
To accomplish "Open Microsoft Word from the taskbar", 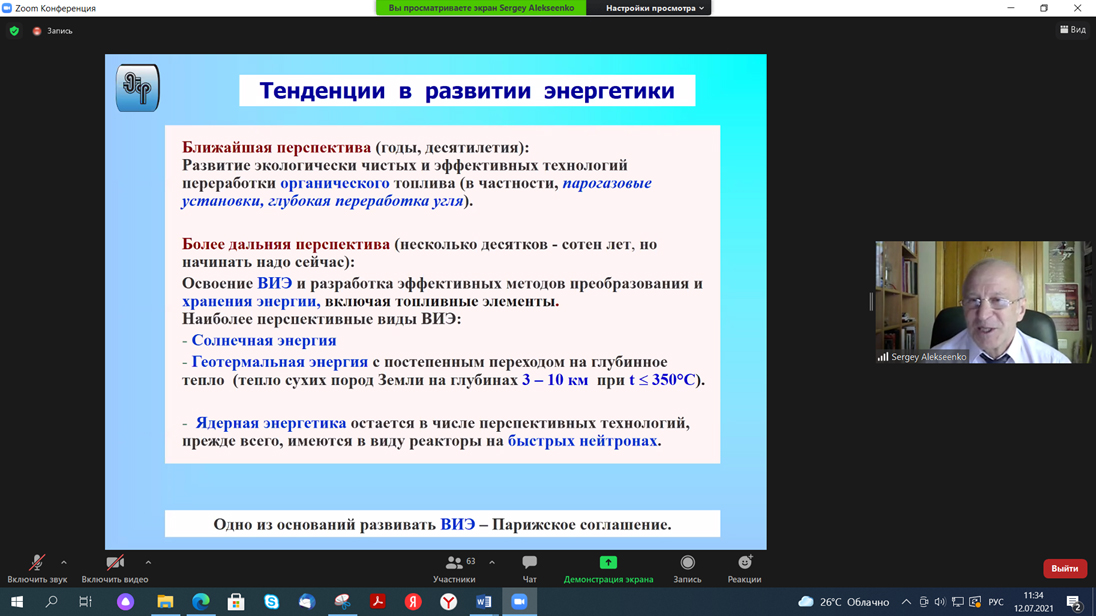I will click(x=484, y=602).
